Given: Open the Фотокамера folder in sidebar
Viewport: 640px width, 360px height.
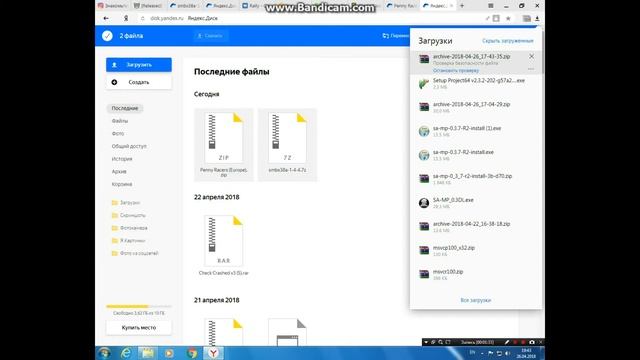Looking at the screenshot, I should (129, 228).
